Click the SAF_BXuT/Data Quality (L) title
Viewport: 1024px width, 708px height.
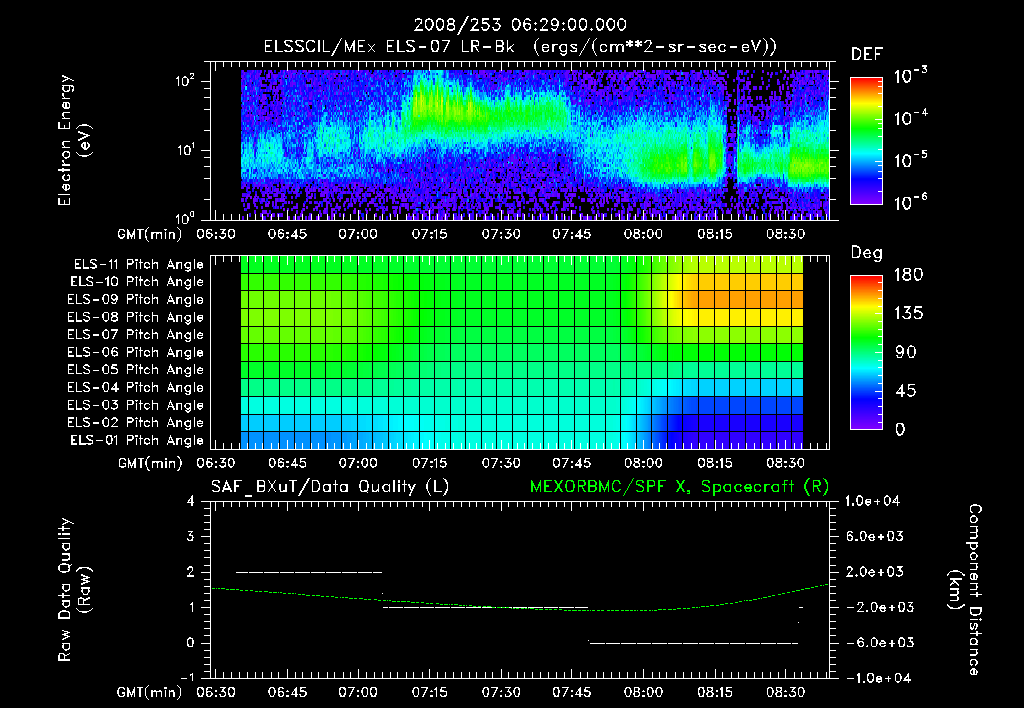330,487
